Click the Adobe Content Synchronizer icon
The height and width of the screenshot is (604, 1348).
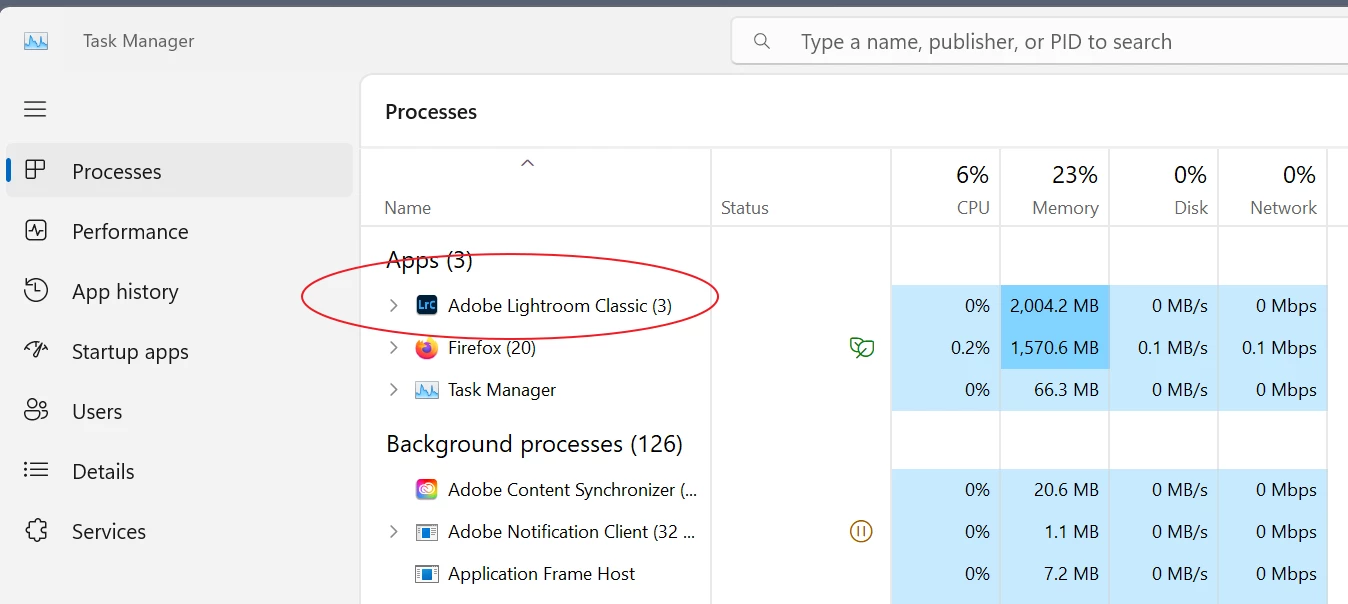tap(427, 490)
